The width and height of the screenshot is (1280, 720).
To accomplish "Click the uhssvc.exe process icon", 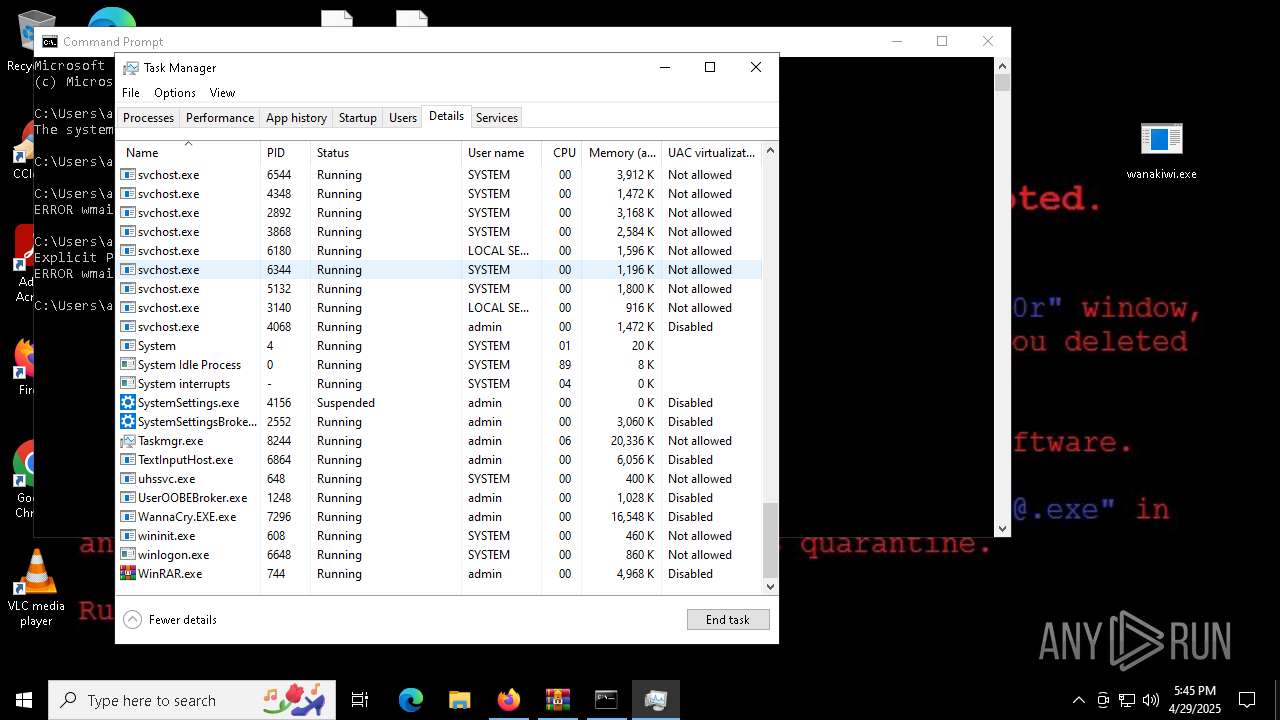I will [x=128, y=479].
